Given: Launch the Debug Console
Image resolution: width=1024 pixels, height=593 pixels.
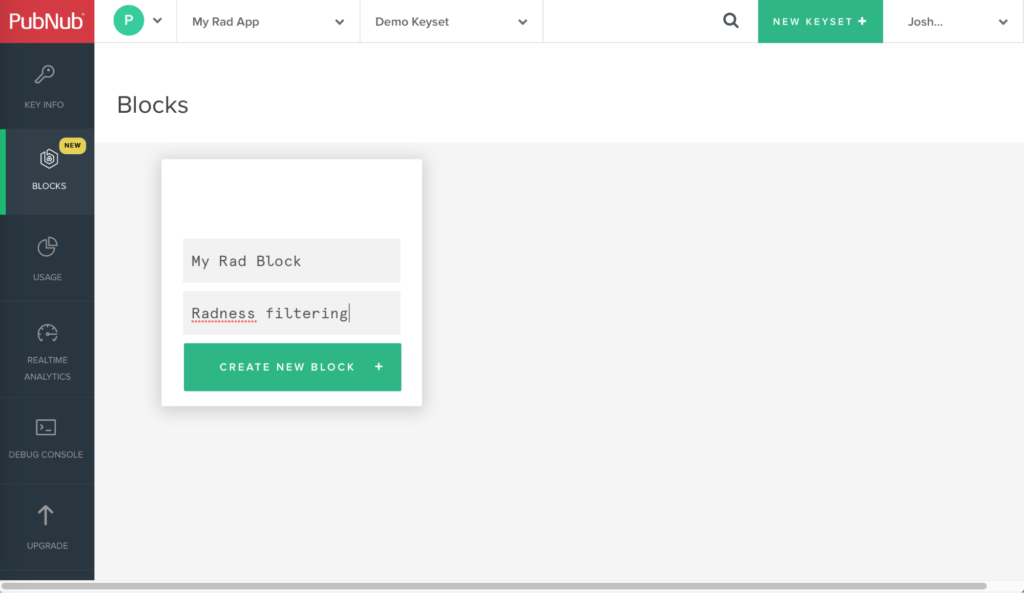Looking at the screenshot, I should coord(47,438).
